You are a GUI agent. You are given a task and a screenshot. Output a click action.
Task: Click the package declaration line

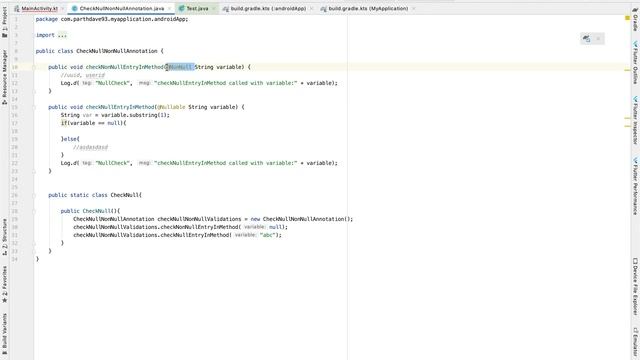pos(112,19)
